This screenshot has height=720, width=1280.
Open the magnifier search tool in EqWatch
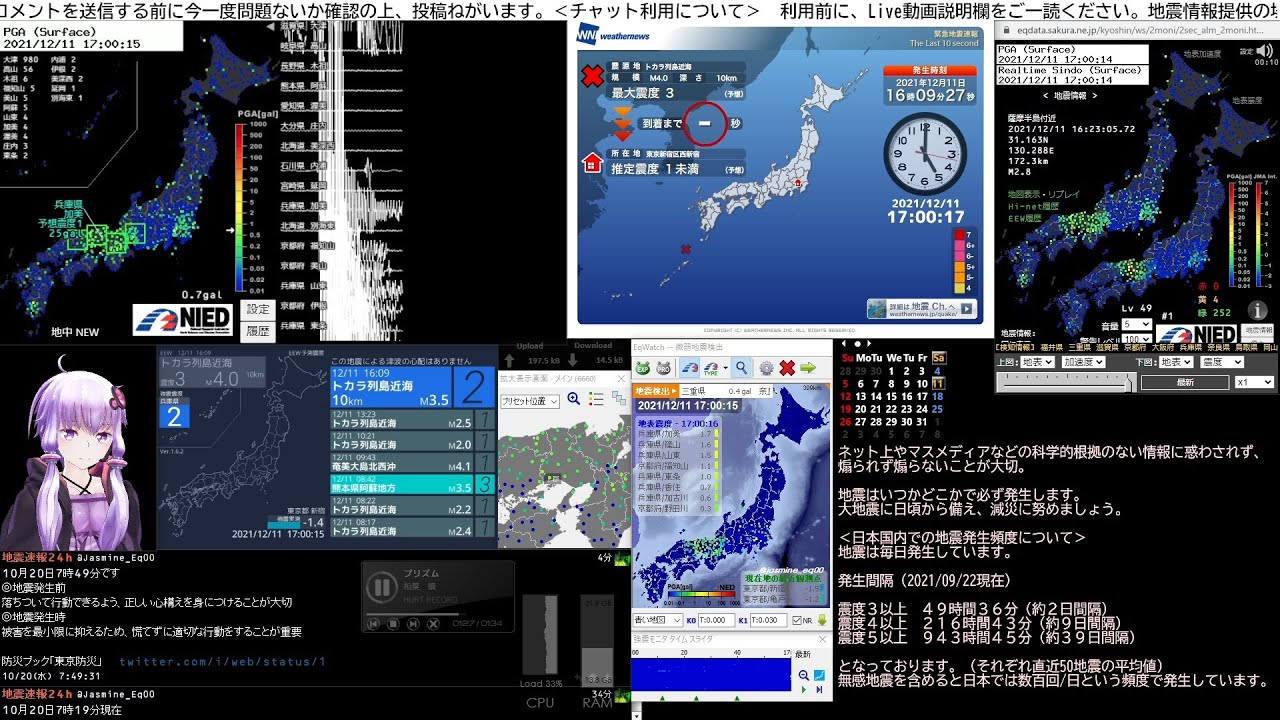[x=741, y=368]
